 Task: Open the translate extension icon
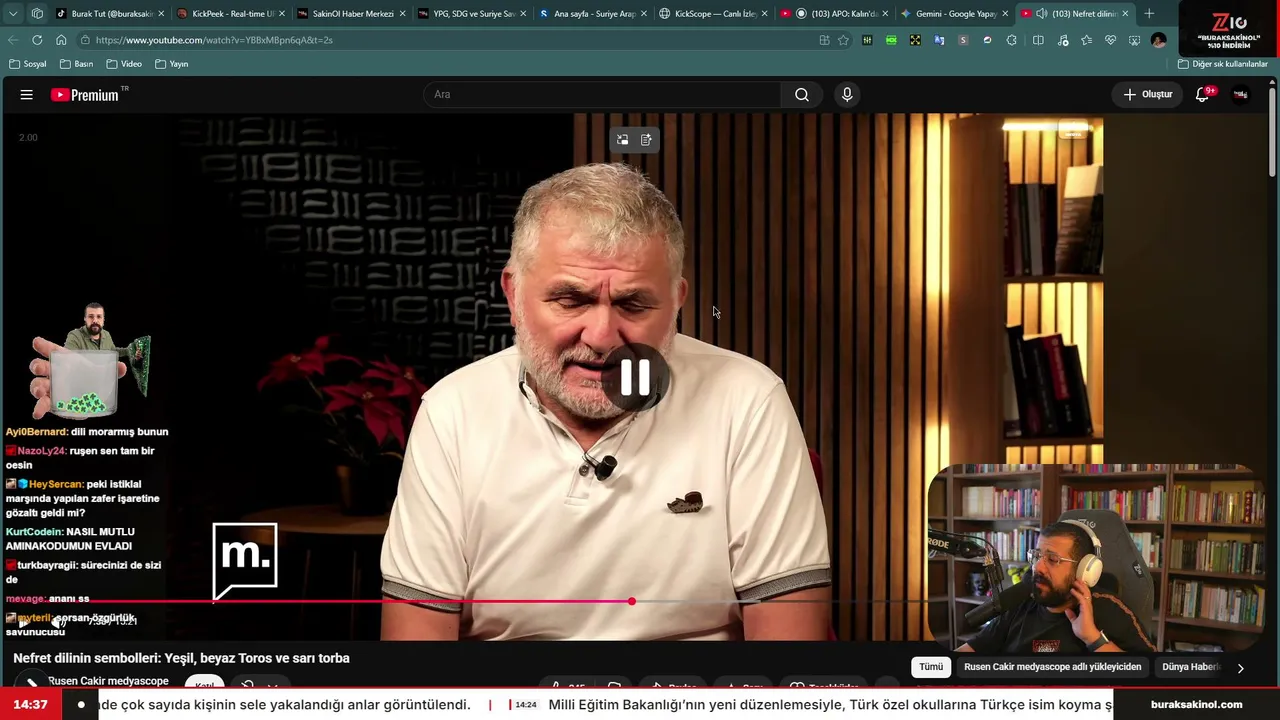coord(939,40)
